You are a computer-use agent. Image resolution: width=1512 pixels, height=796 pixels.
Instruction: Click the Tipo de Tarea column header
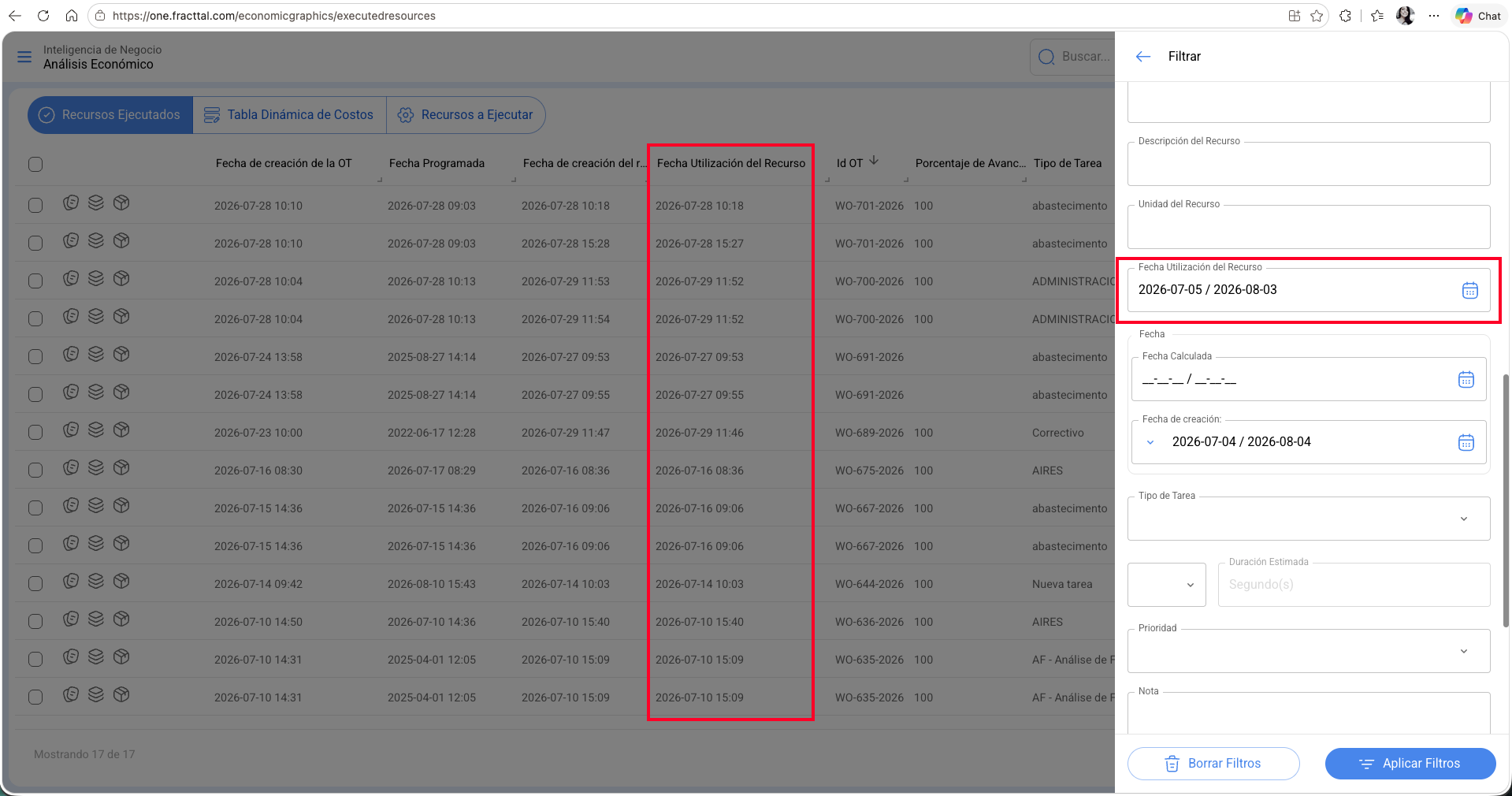click(1068, 163)
